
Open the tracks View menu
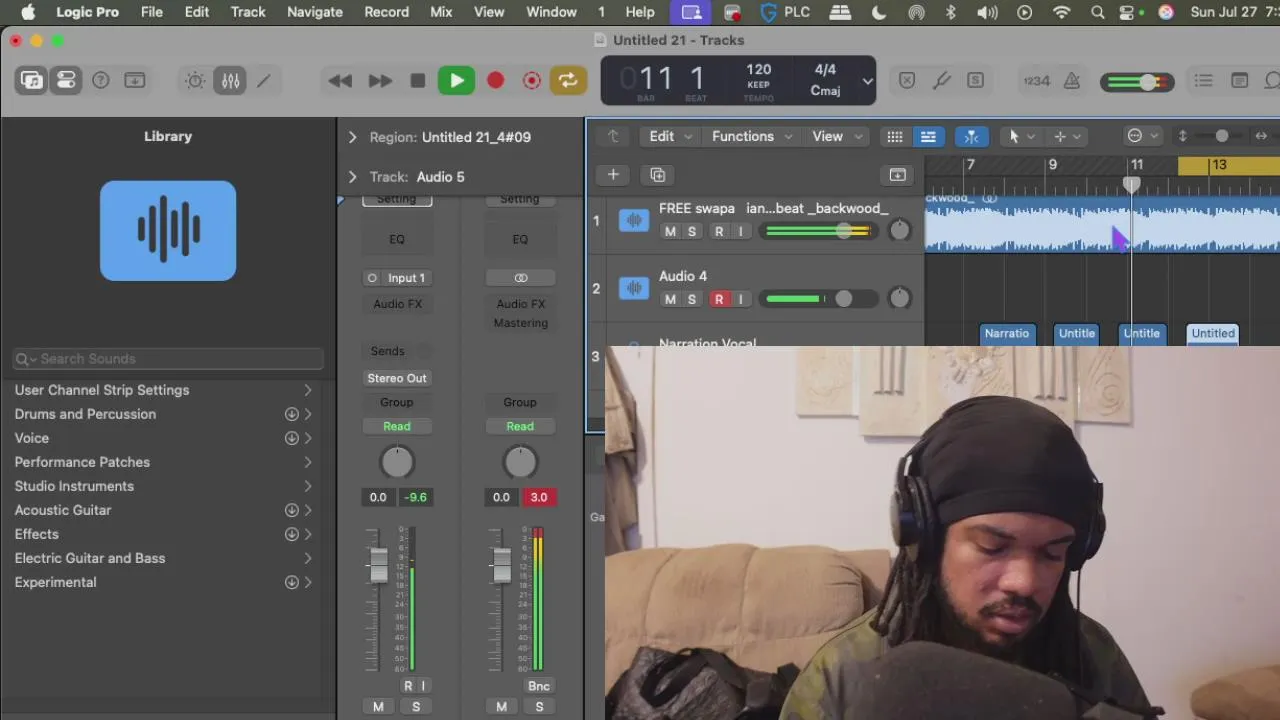[837, 137]
